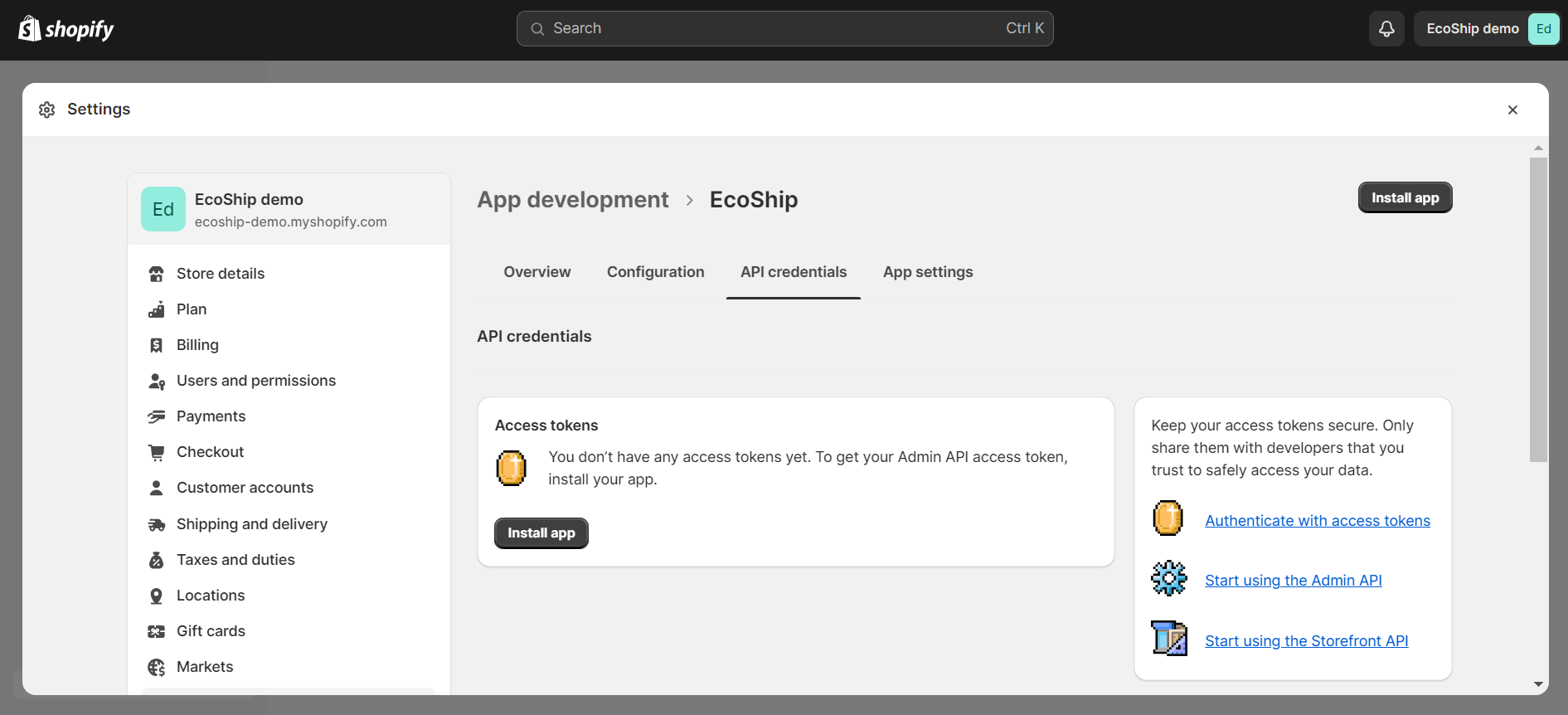Click the settings panel vertical scrollbar
Viewport: 1568px width, 715px height.
pyautogui.click(x=1538, y=309)
